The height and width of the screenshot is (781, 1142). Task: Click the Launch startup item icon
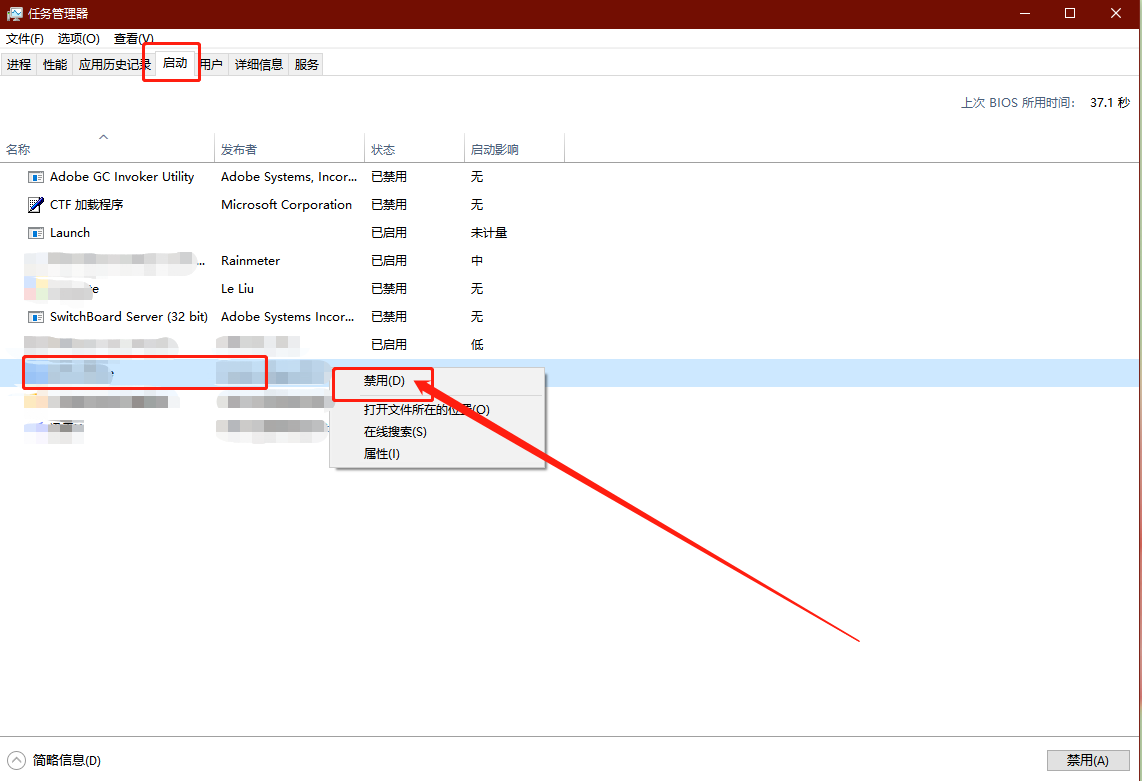click(36, 233)
